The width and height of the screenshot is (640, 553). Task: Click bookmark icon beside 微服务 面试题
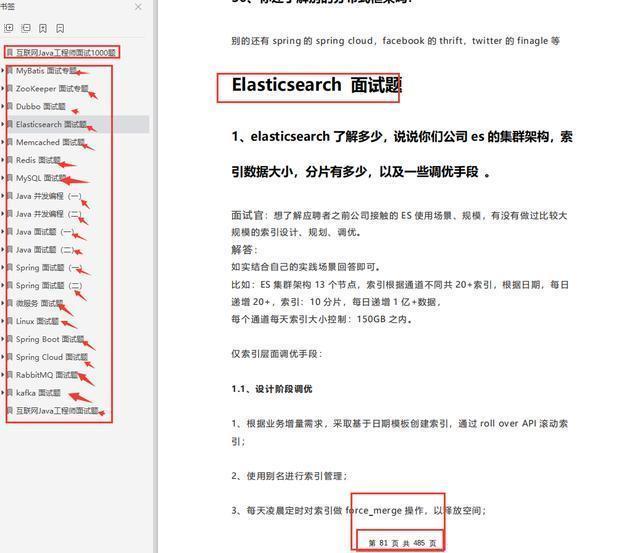(x=10, y=303)
